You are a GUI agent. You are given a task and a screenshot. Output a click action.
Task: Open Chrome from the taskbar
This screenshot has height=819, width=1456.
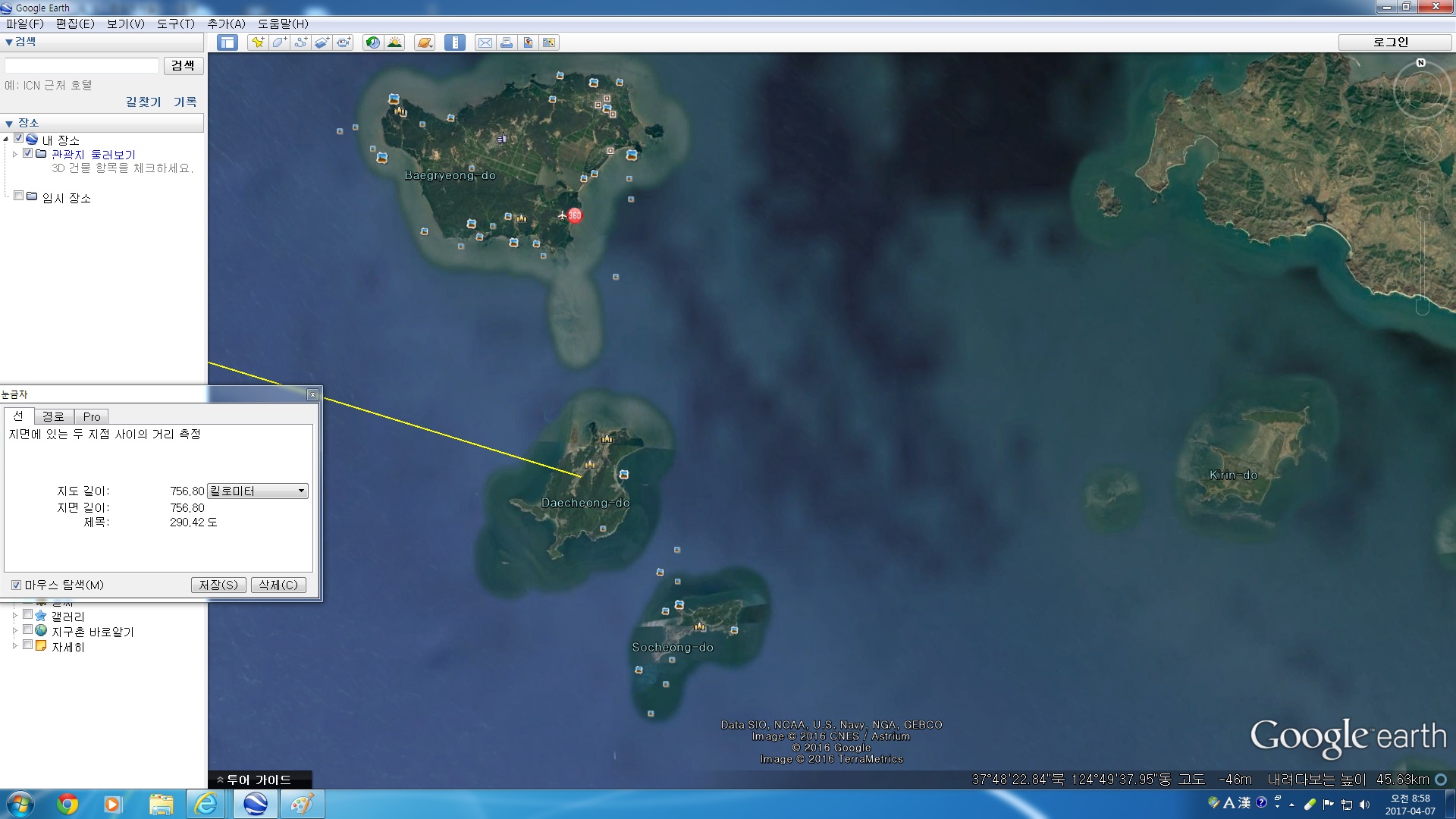pos(67,804)
